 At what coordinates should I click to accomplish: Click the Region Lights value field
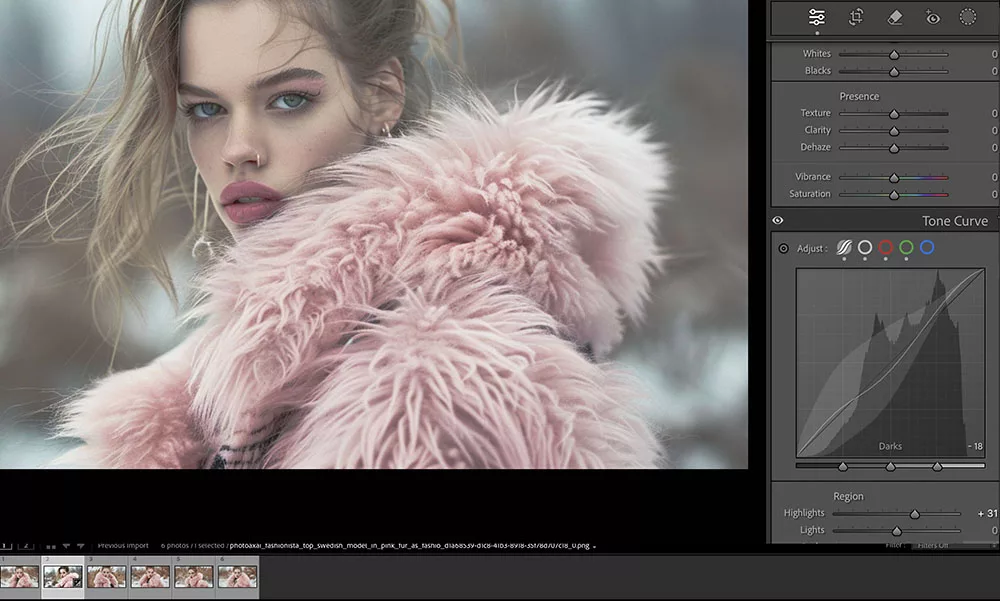pos(994,530)
